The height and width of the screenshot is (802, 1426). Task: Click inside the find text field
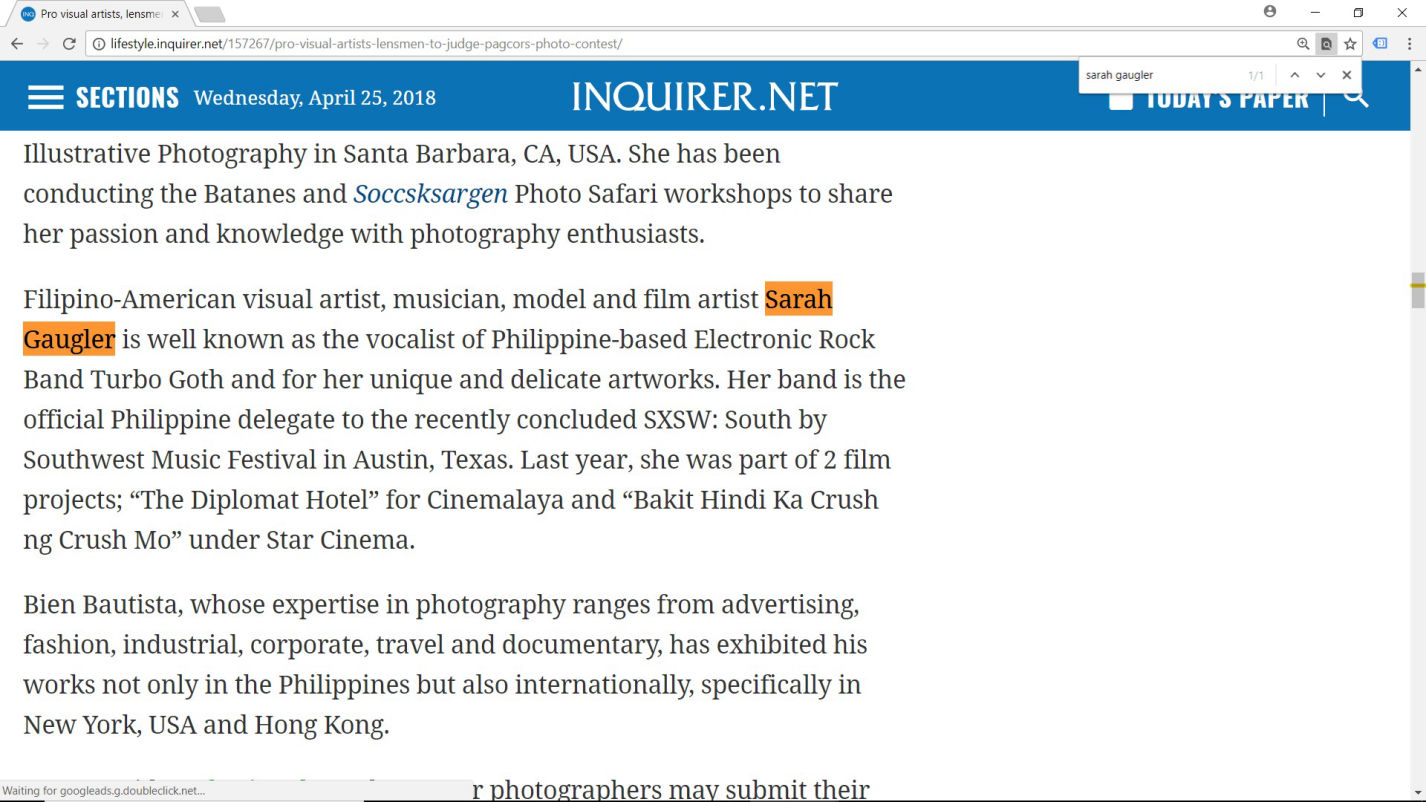click(x=1160, y=75)
